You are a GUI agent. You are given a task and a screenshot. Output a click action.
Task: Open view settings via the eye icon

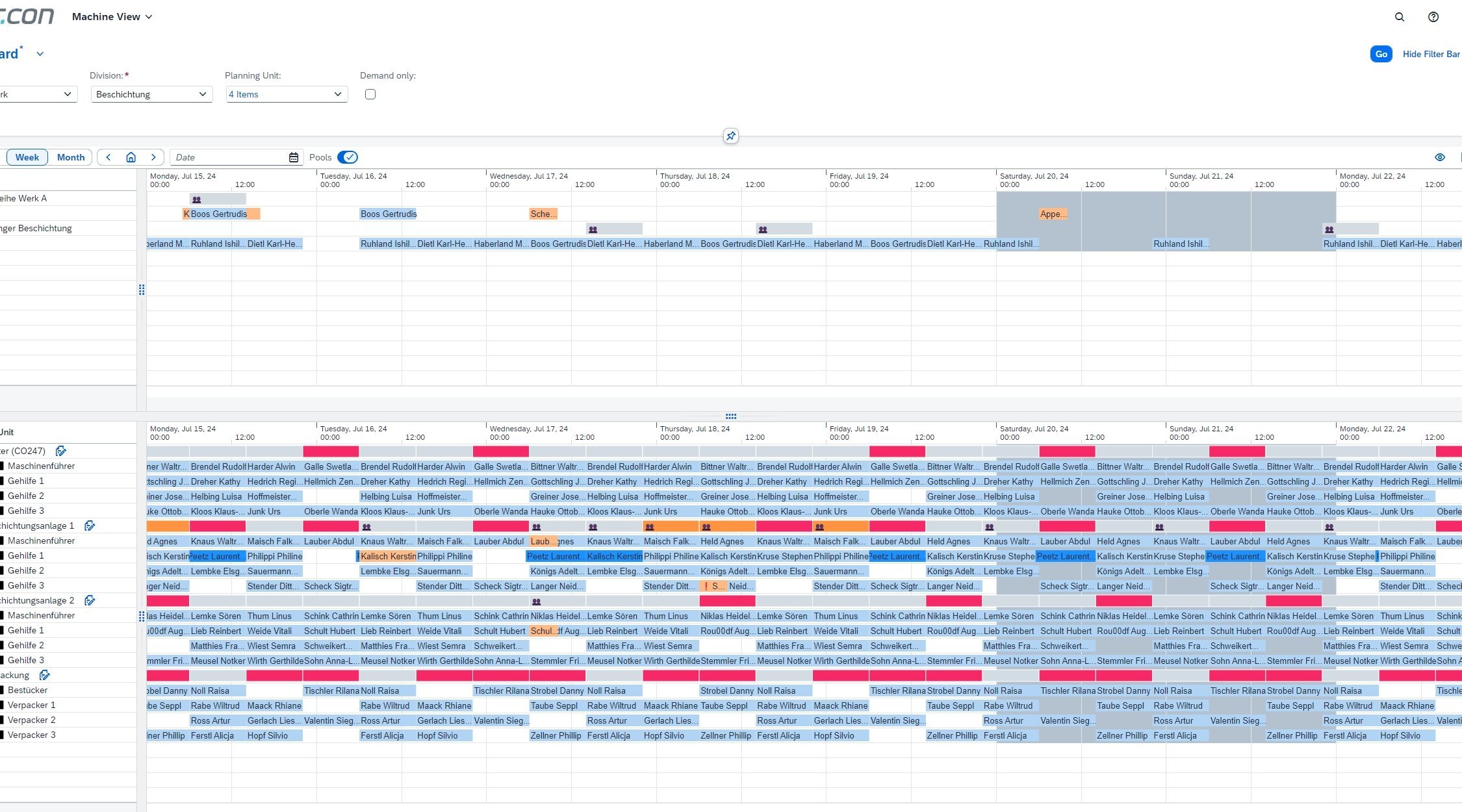tap(1440, 157)
